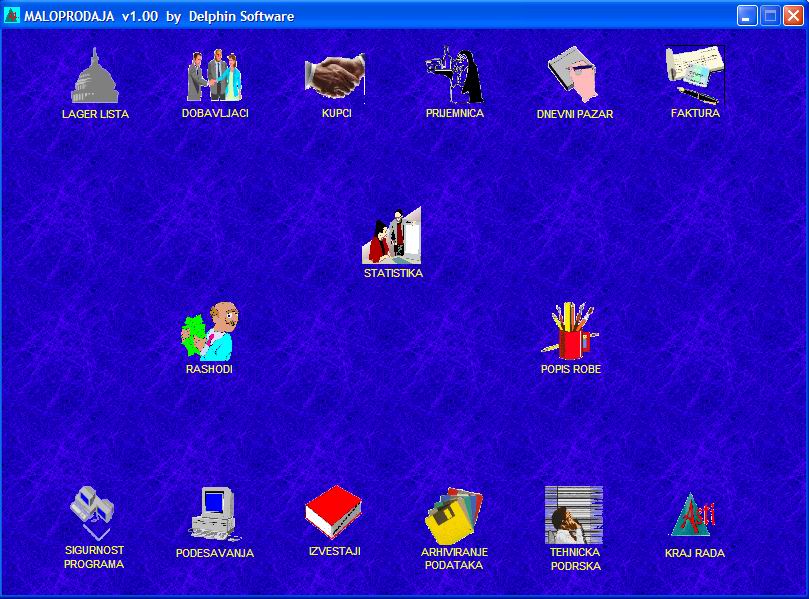Click the STATISTIKA label
Screen dimensions: 809x599
click(x=393, y=273)
